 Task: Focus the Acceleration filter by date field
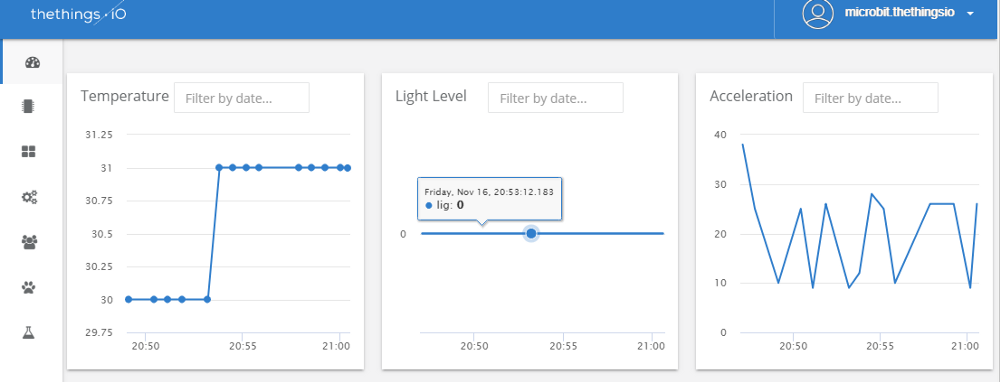click(x=871, y=98)
